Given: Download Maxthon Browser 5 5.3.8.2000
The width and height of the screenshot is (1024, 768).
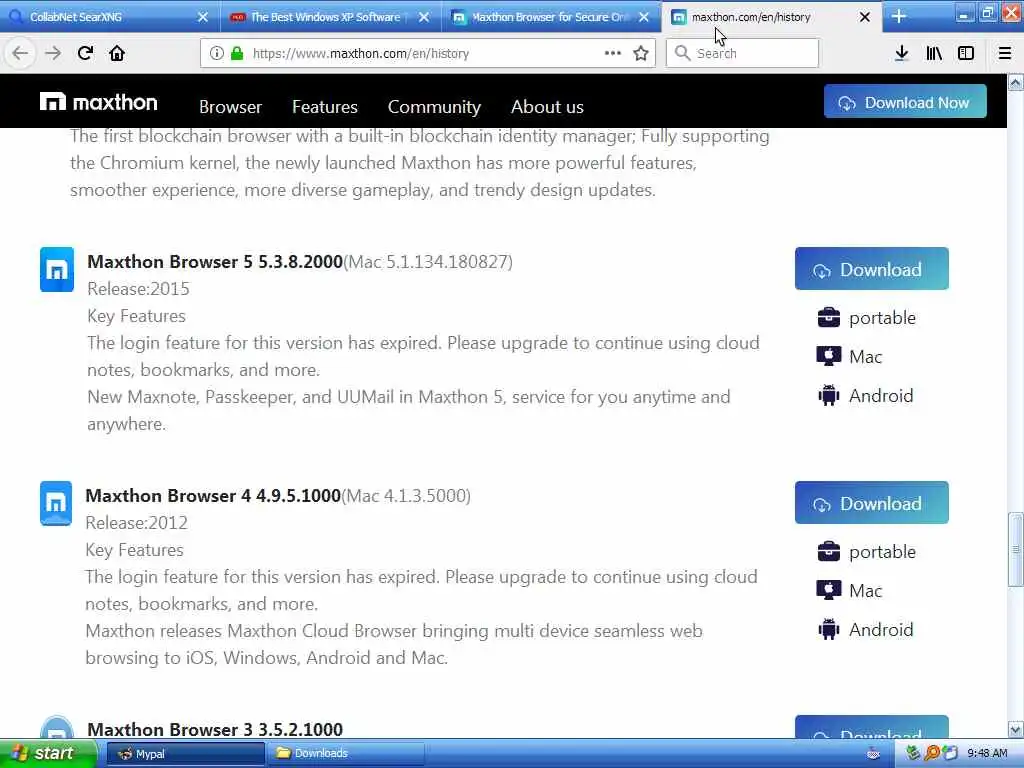Looking at the screenshot, I should click(x=871, y=268).
